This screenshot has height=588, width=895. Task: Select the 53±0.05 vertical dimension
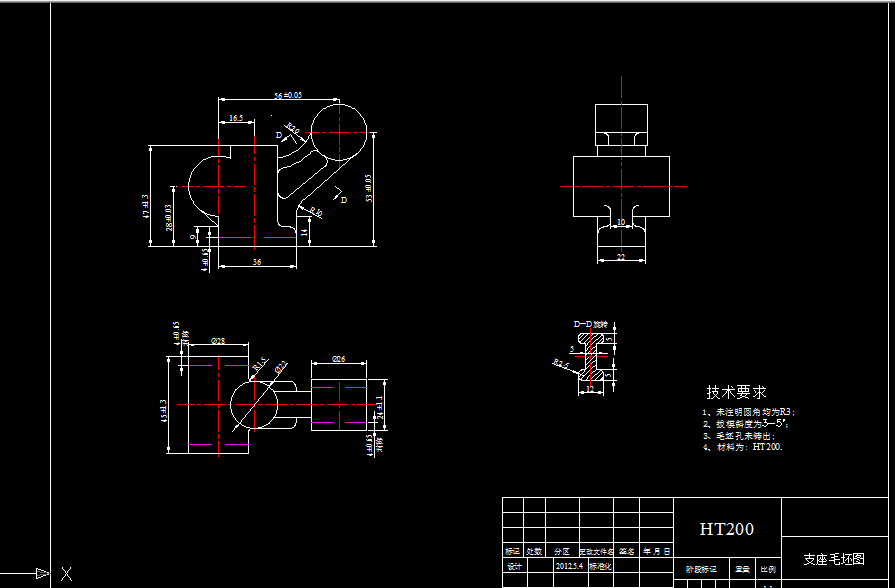tap(369, 188)
